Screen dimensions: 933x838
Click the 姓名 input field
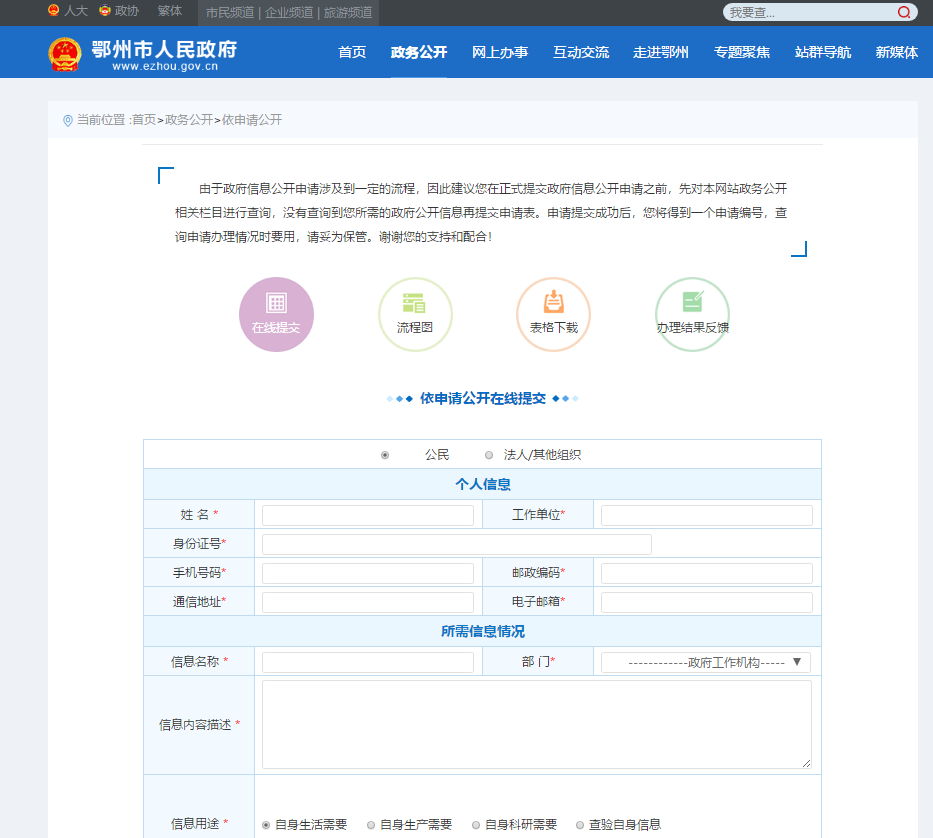click(368, 515)
